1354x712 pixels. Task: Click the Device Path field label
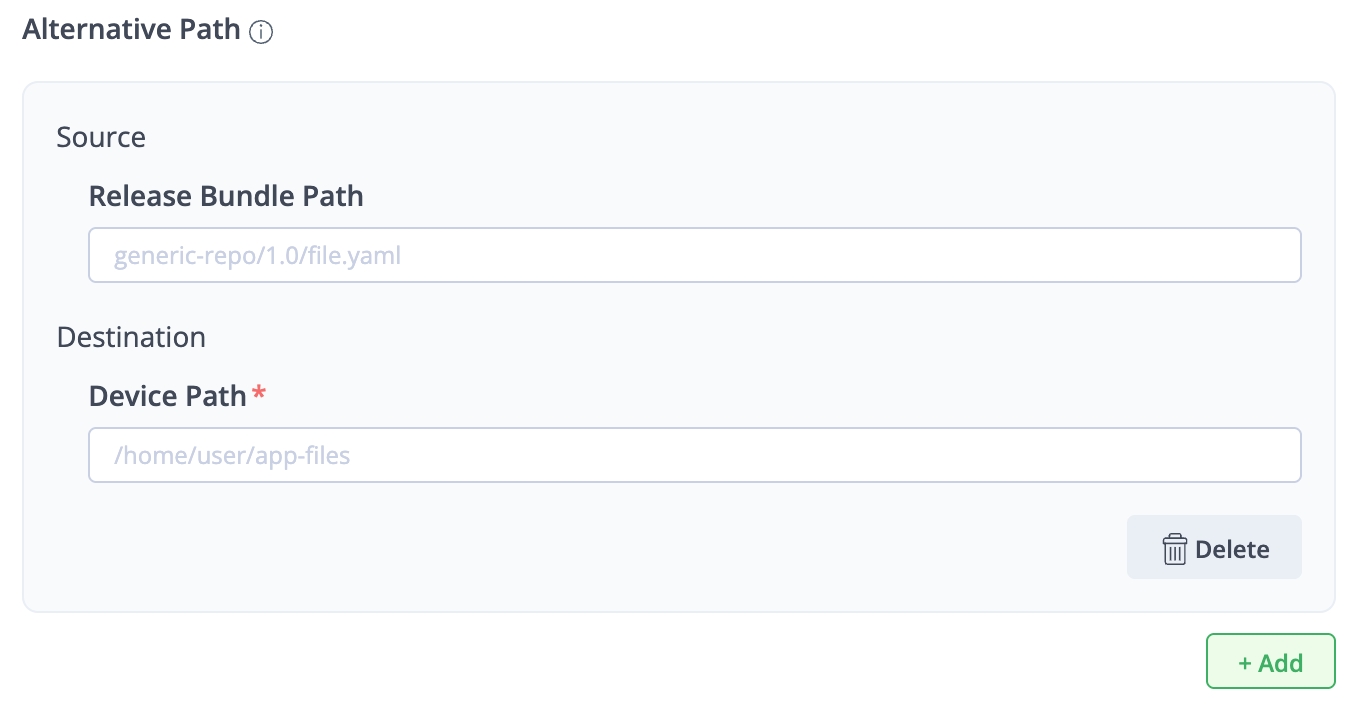(x=167, y=396)
